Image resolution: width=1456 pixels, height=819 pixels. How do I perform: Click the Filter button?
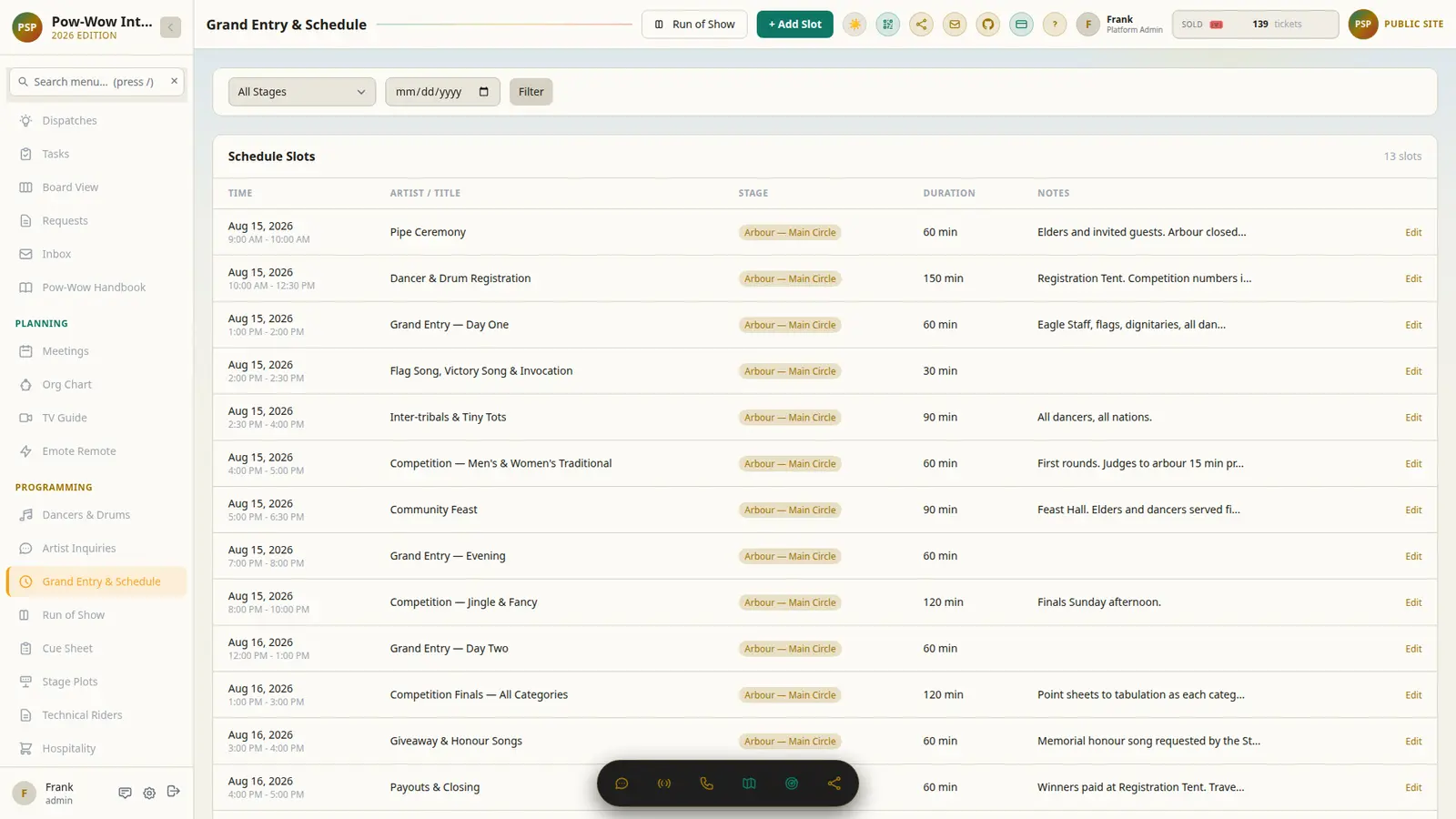[531, 92]
